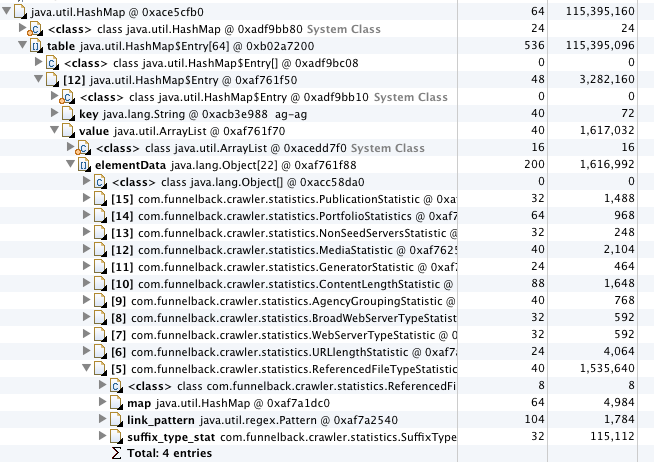This screenshot has height=462, width=654.
Task: Click the array icon of elementData Object[22]
Action: pos(85,166)
